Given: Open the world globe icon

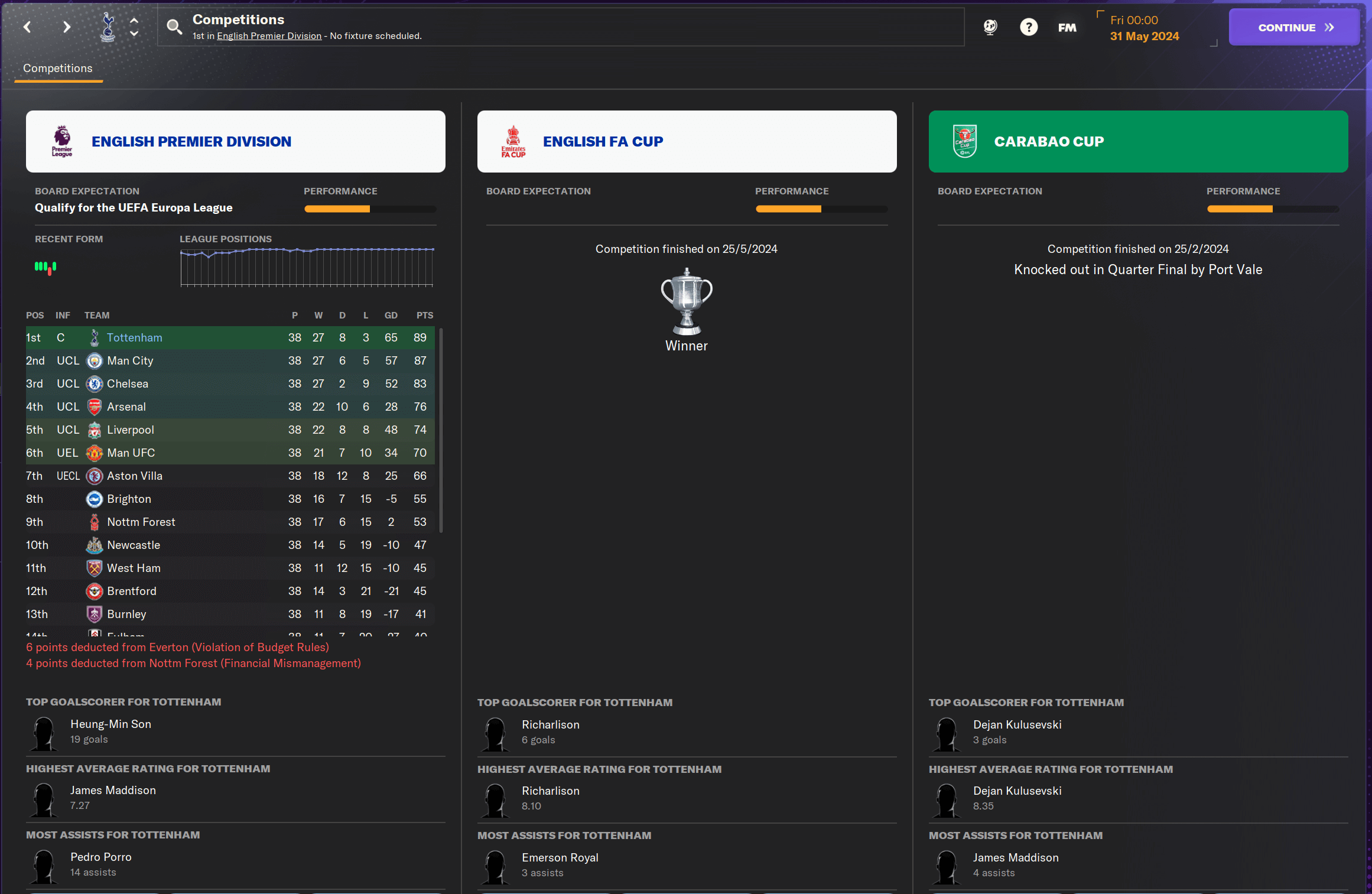Looking at the screenshot, I should 990,27.
